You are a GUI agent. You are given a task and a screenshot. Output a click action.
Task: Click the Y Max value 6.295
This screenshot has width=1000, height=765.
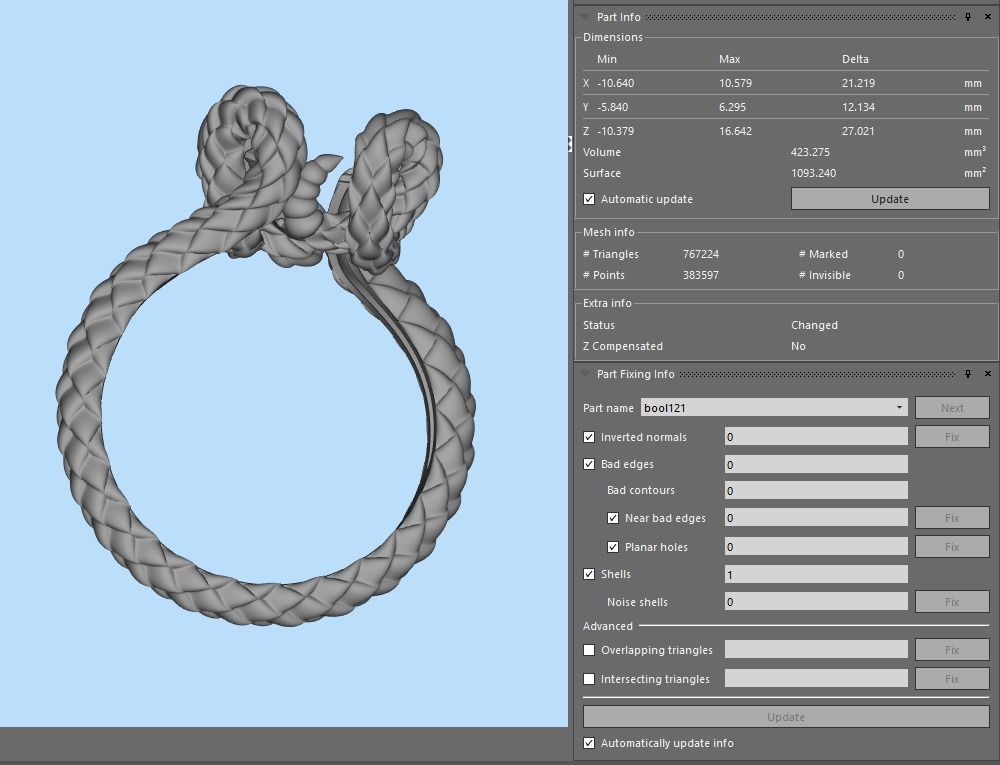732,107
